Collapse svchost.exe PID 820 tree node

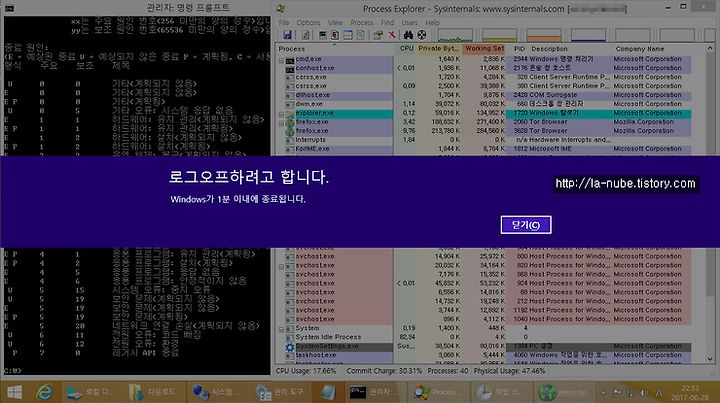click(x=281, y=266)
